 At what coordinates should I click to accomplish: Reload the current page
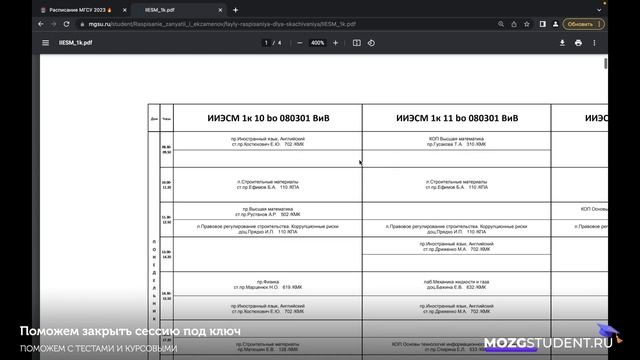[67, 24]
